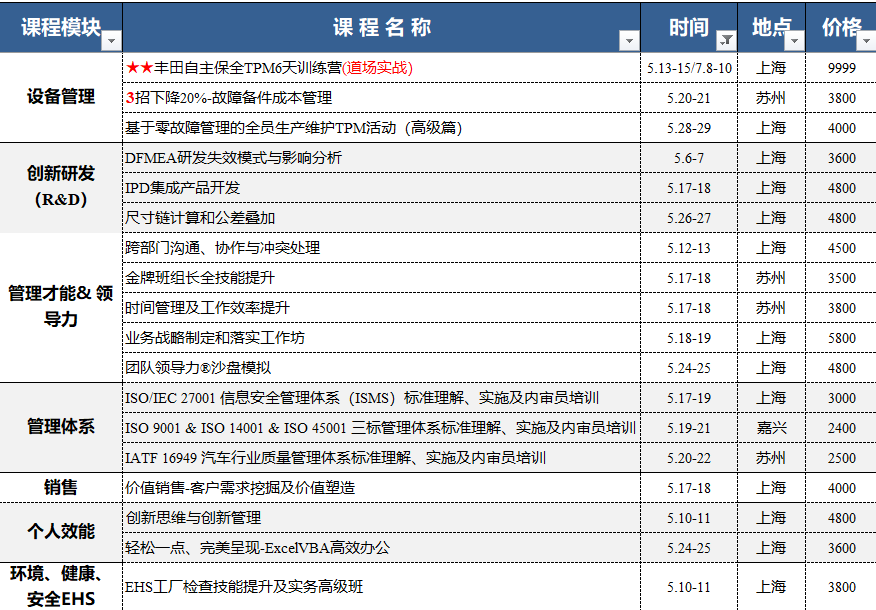This screenshot has height=610, width=876.
Task: Select the price cell 2400
Action: (x=841, y=428)
